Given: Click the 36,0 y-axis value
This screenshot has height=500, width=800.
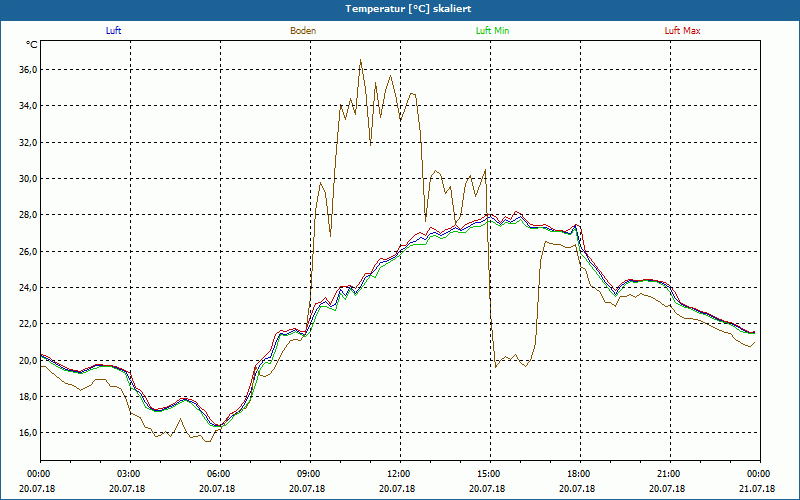Looking at the screenshot, I should tap(29, 69).
